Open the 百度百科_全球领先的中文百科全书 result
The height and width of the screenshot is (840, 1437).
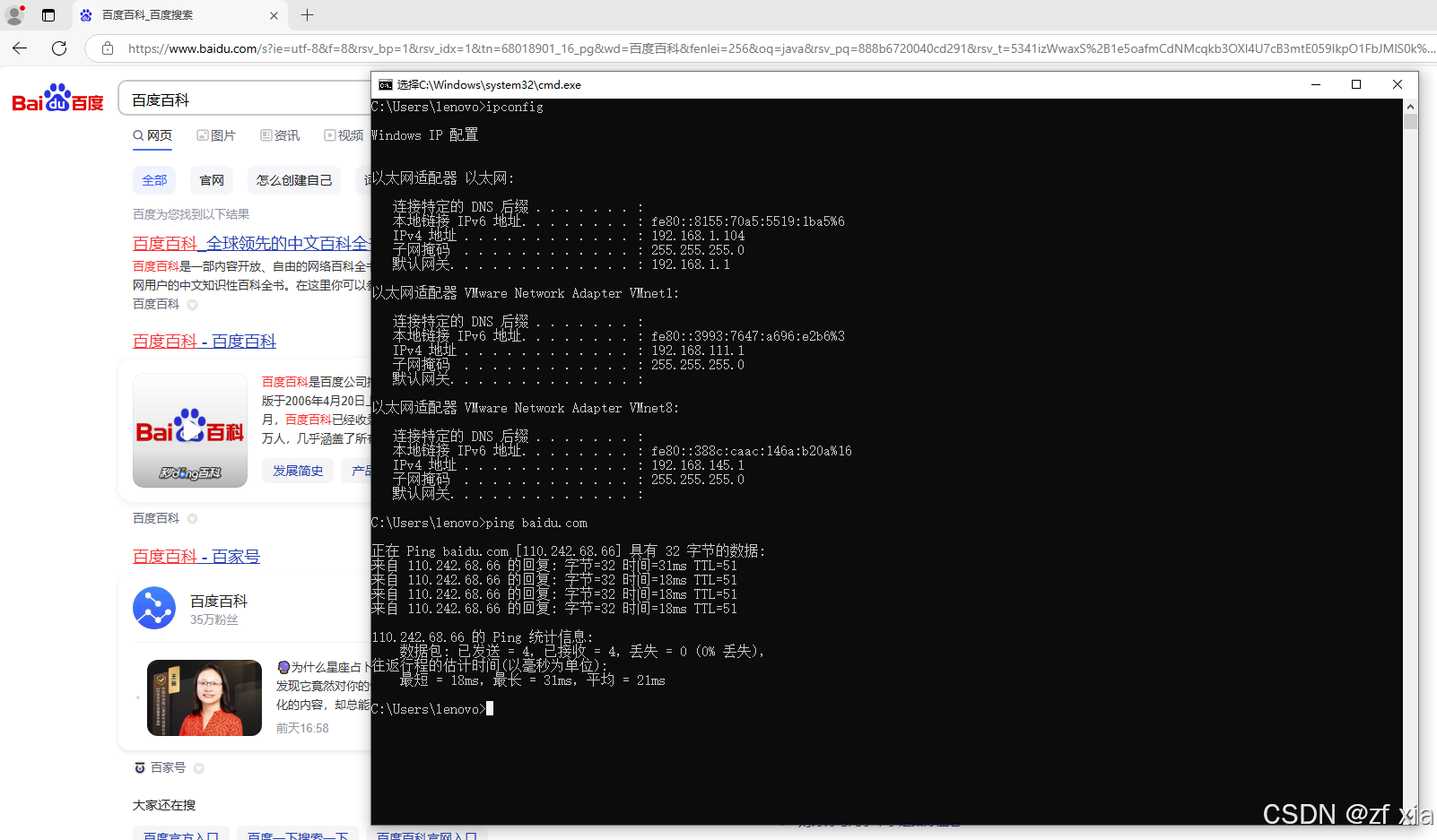tap(251, 244)
